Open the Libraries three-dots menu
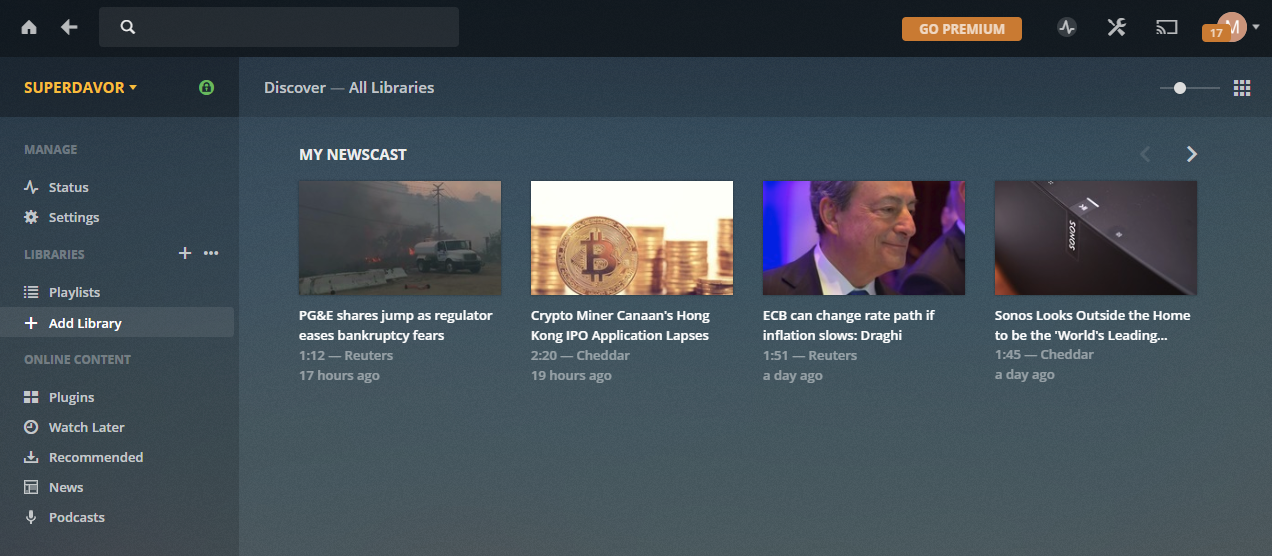 click(211, 253)
